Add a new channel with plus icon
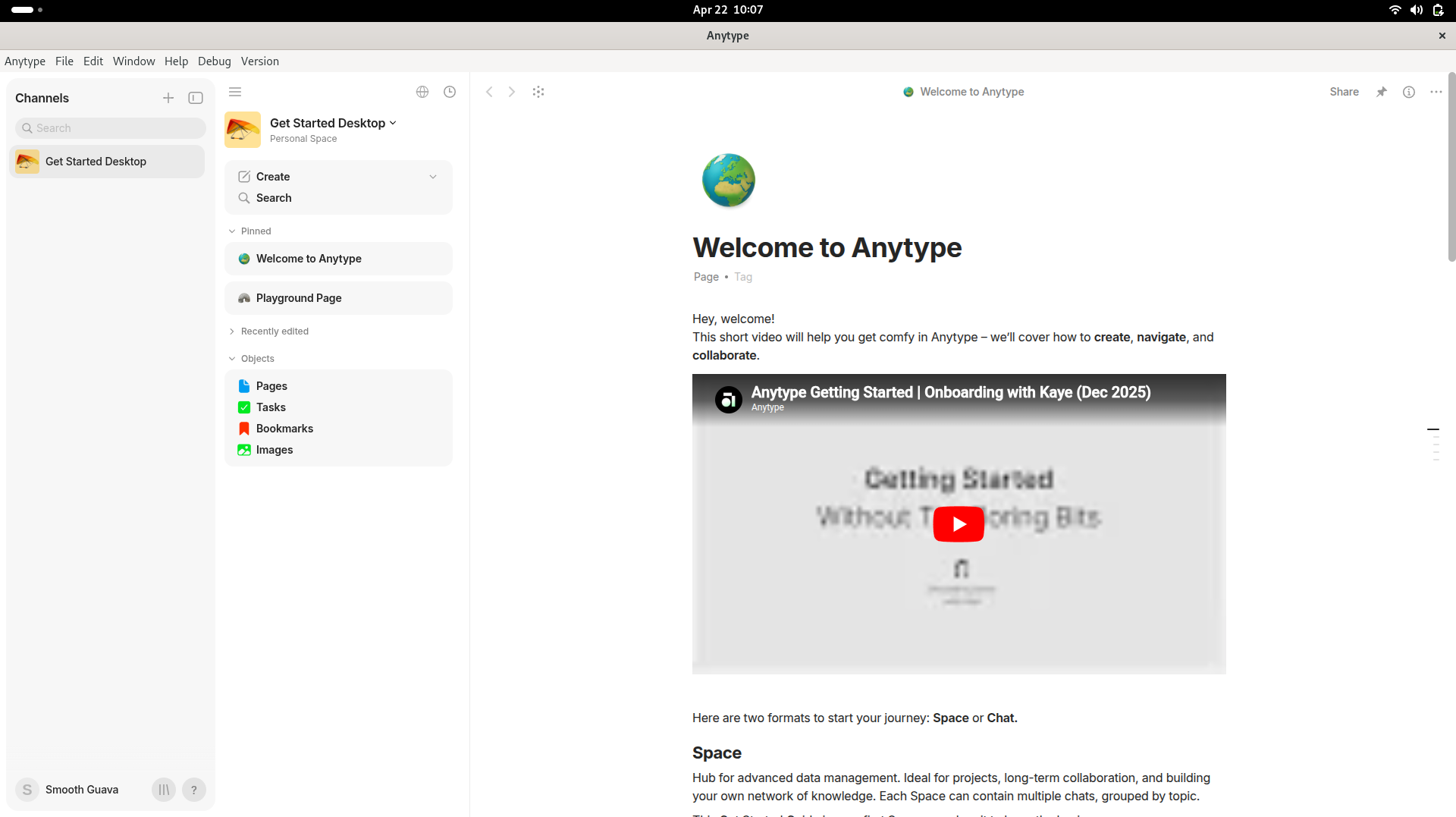 tap(168, 98)
